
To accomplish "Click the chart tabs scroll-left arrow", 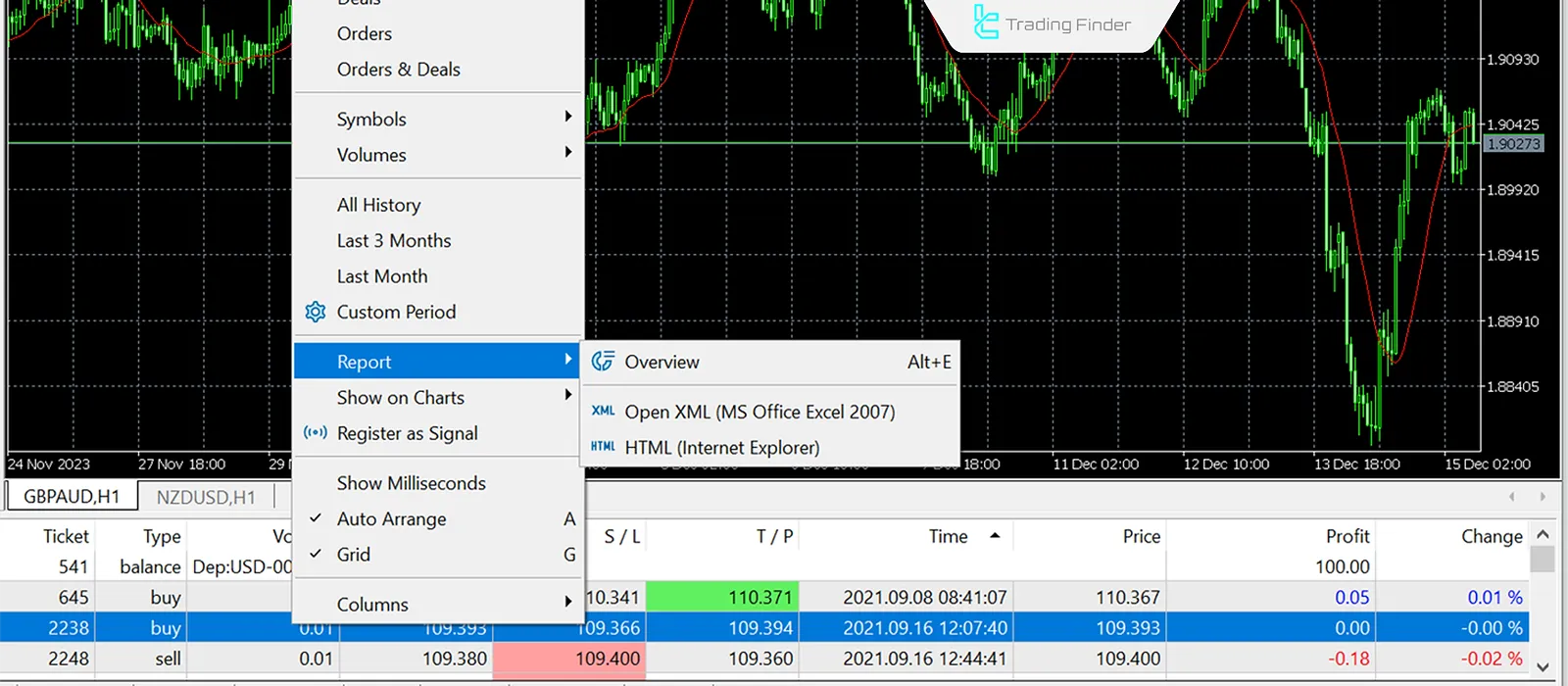I will [1512, 497].
